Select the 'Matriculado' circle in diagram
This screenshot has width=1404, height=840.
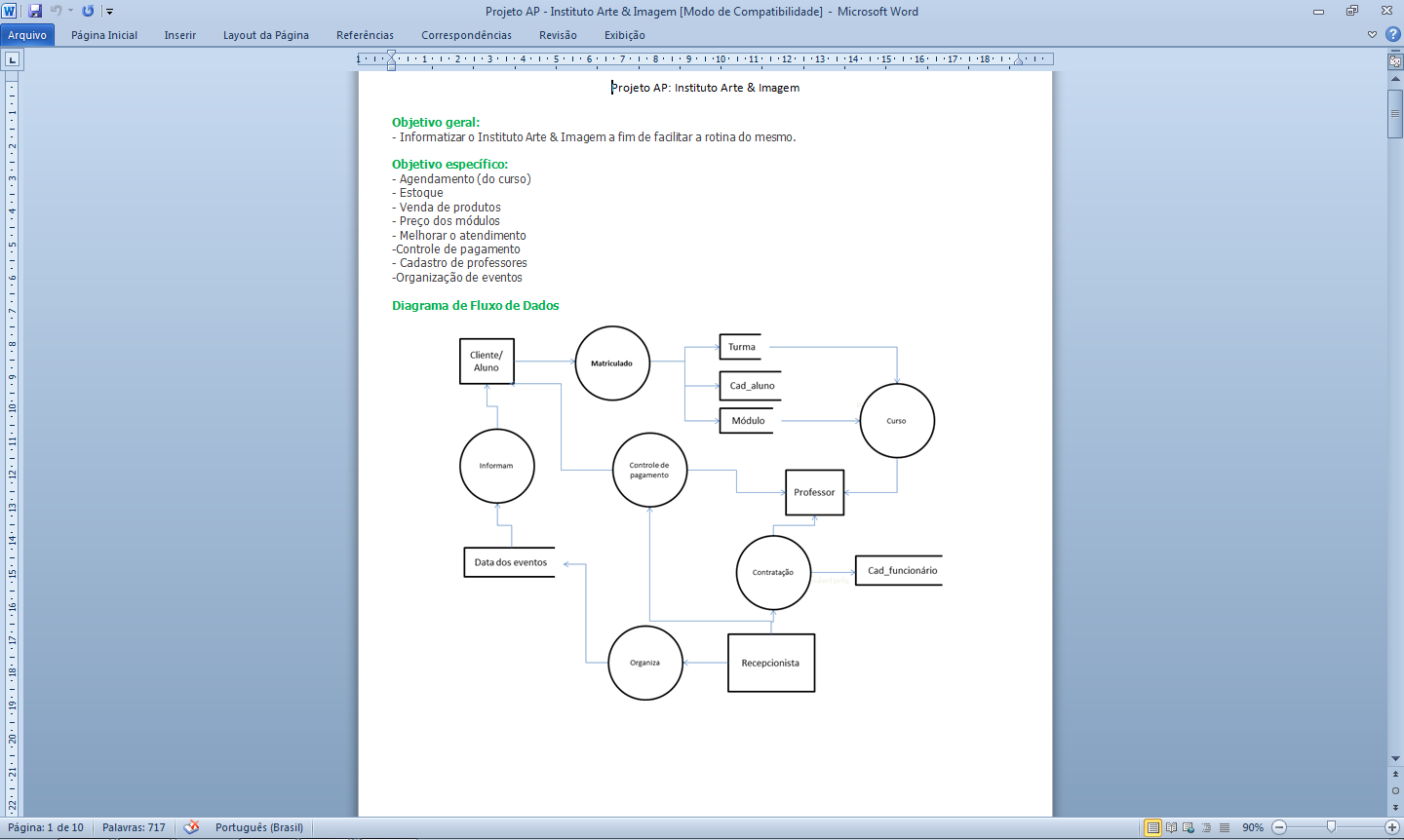[x=612, y=363]
